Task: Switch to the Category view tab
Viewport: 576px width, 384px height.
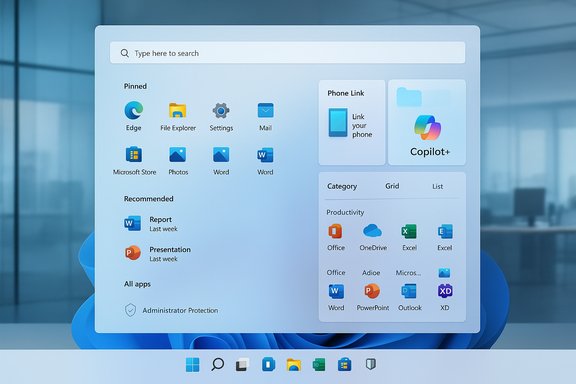Action: (342, 186)
